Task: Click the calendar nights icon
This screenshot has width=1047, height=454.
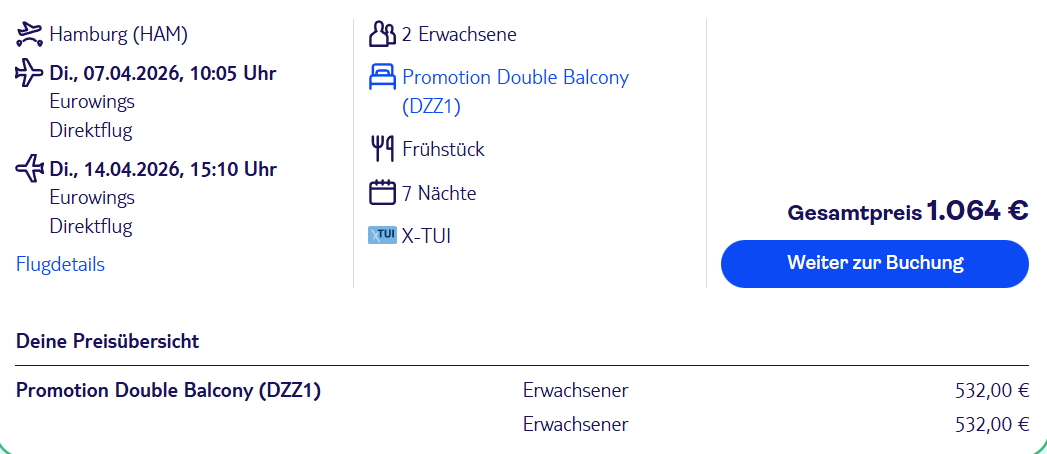Action: (383, 193)
